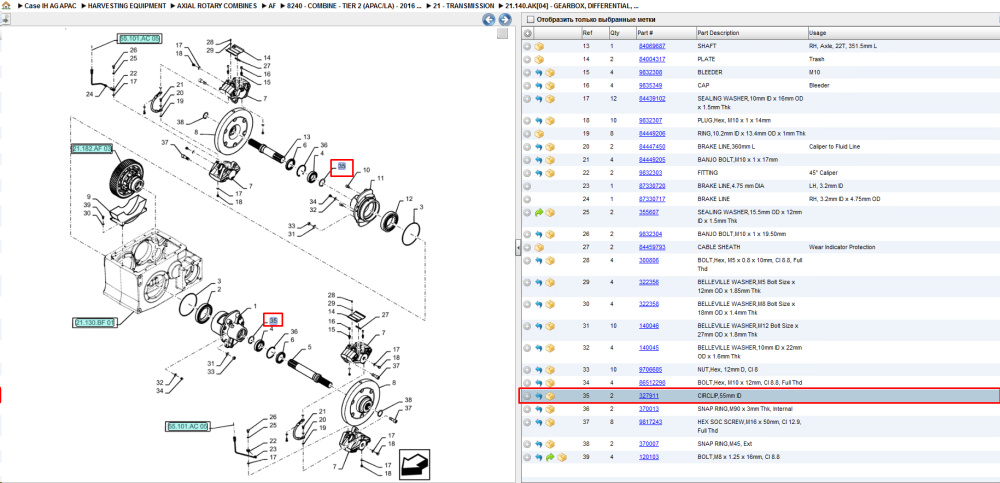The image size is (1000, 483).
Task: Open AF breadcrumb item
Action: coord(272,5)
